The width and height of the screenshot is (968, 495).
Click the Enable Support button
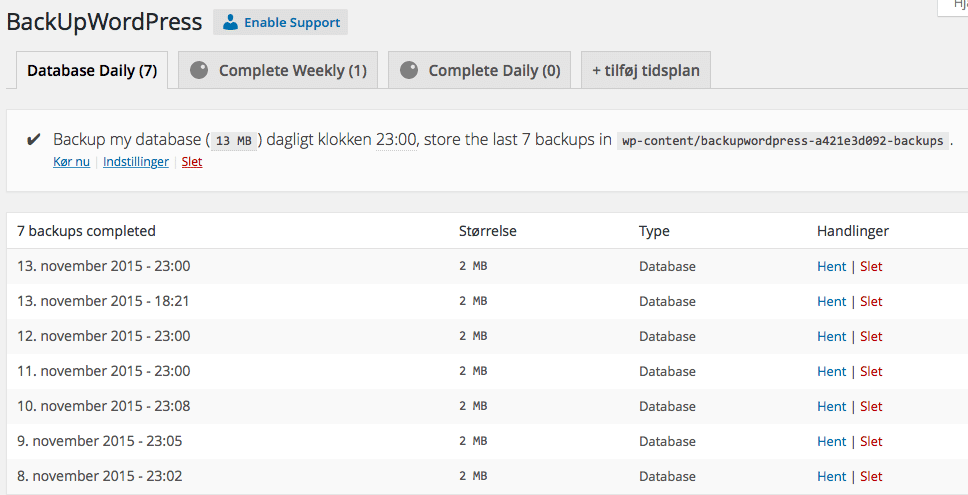[280, 22]
